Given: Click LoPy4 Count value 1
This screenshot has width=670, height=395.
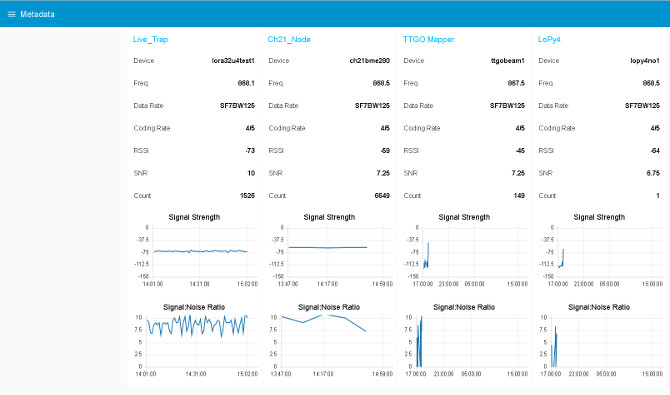Looking at the screenshot, I should coord(658,196).
